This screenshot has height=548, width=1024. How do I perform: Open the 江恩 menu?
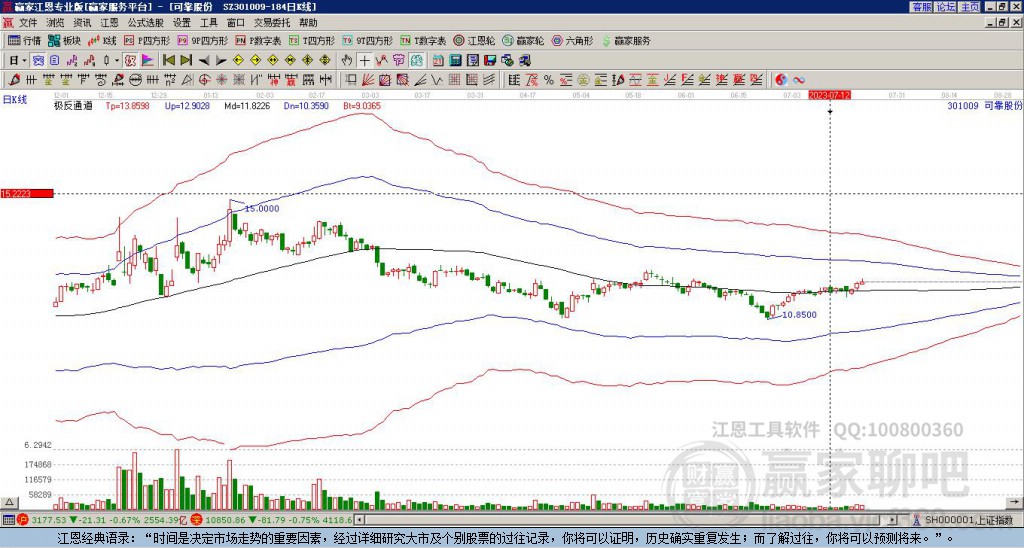click(x=109, y=23)
